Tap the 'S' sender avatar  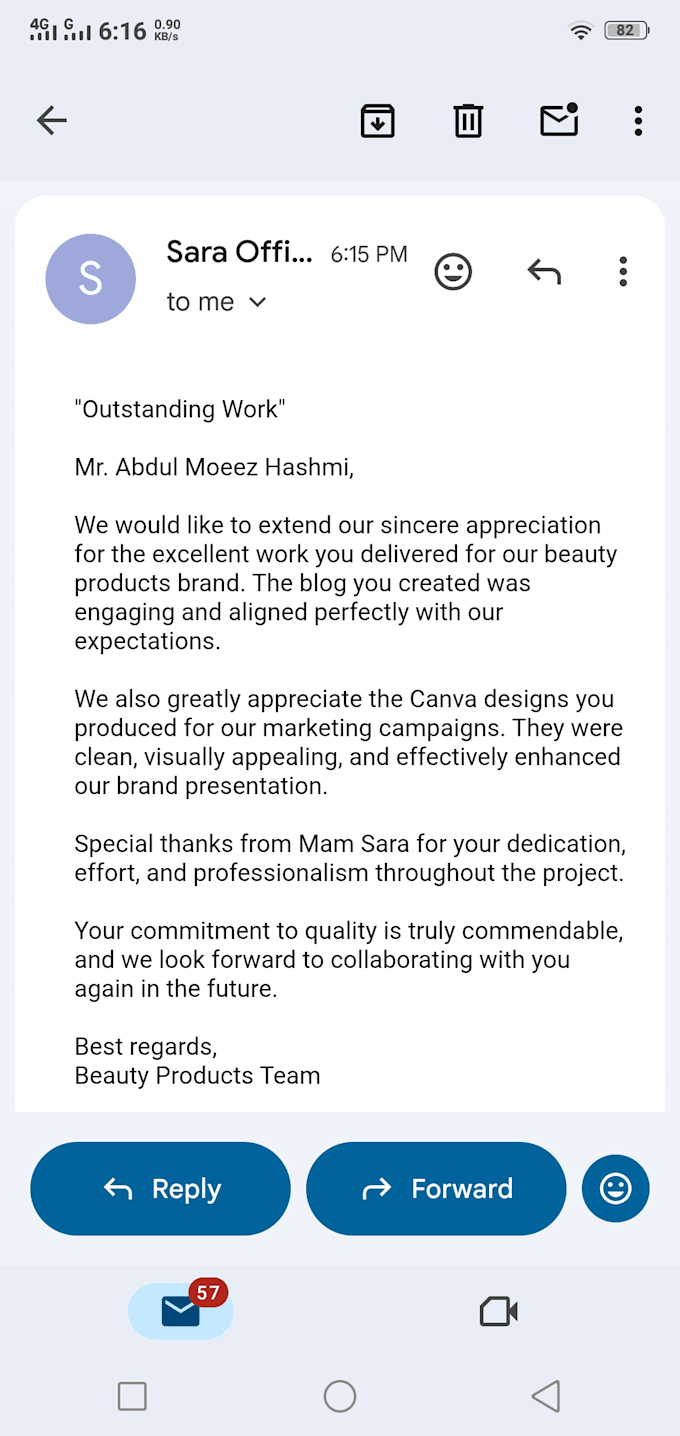pyautogui.click(x=91, y=279)
